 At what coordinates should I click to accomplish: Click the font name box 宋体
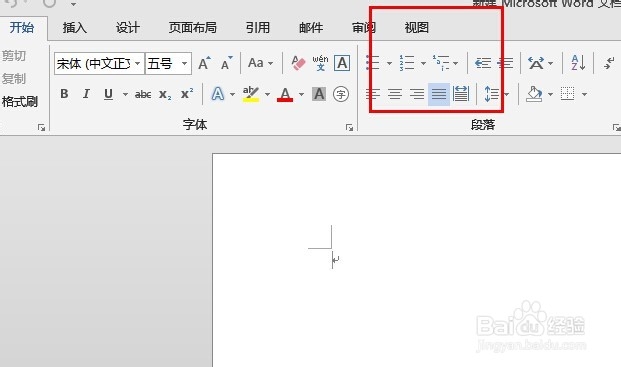point(93,63)
